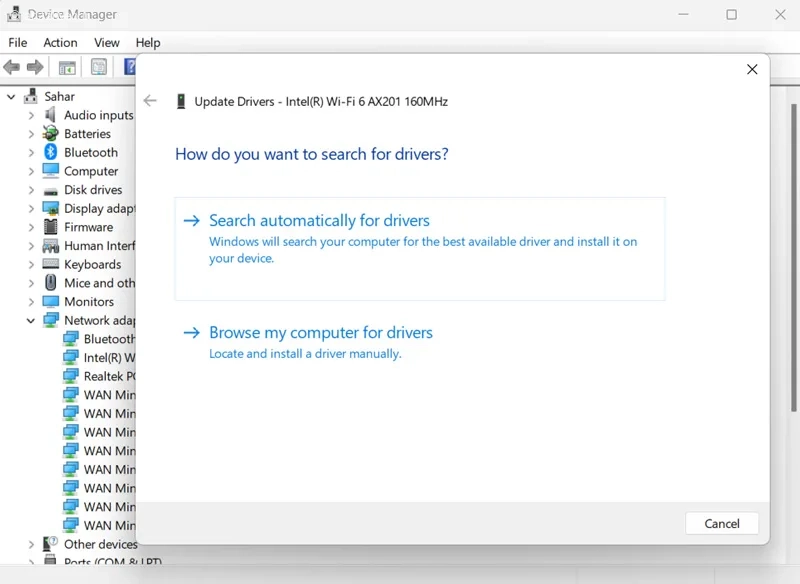Expand the Other devices category
800x584 pixels.
click(x=31, y=544)
